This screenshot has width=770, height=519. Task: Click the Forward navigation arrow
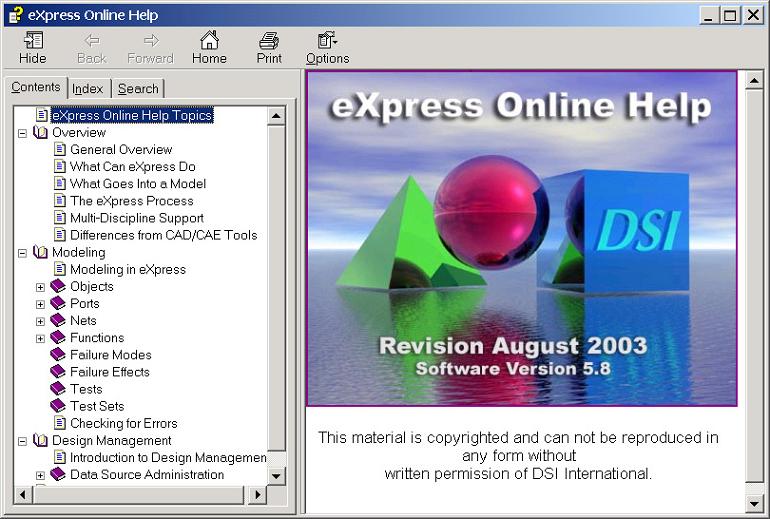pos(150,48)
